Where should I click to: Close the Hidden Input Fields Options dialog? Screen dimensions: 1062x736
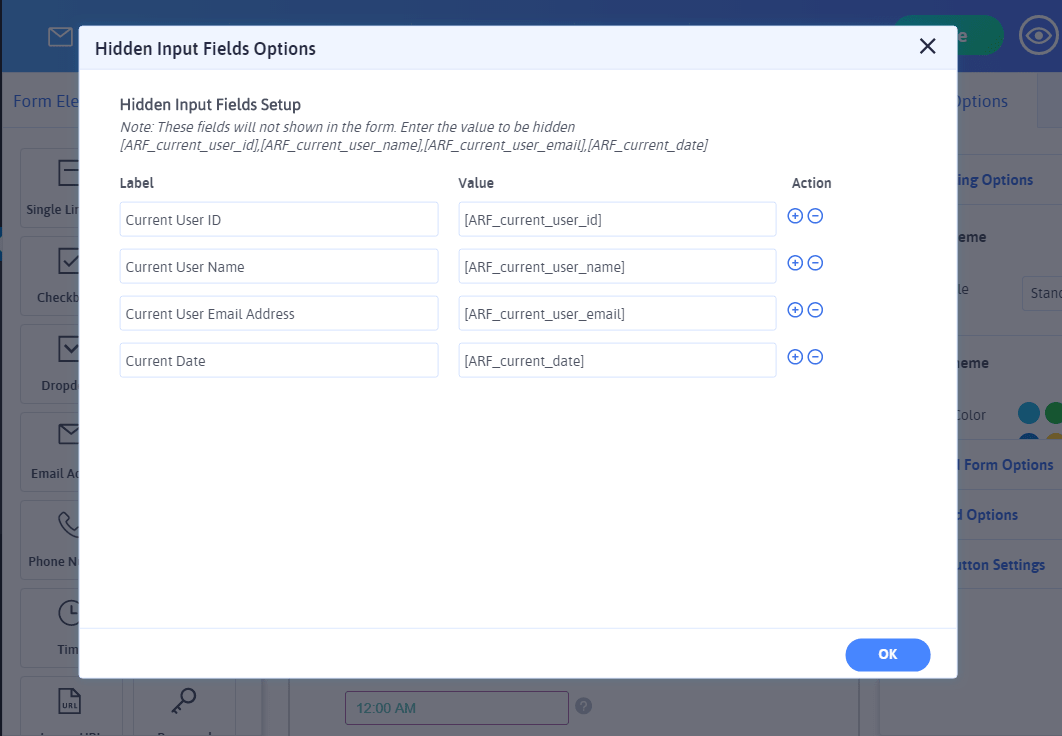(x=927, y=47)
